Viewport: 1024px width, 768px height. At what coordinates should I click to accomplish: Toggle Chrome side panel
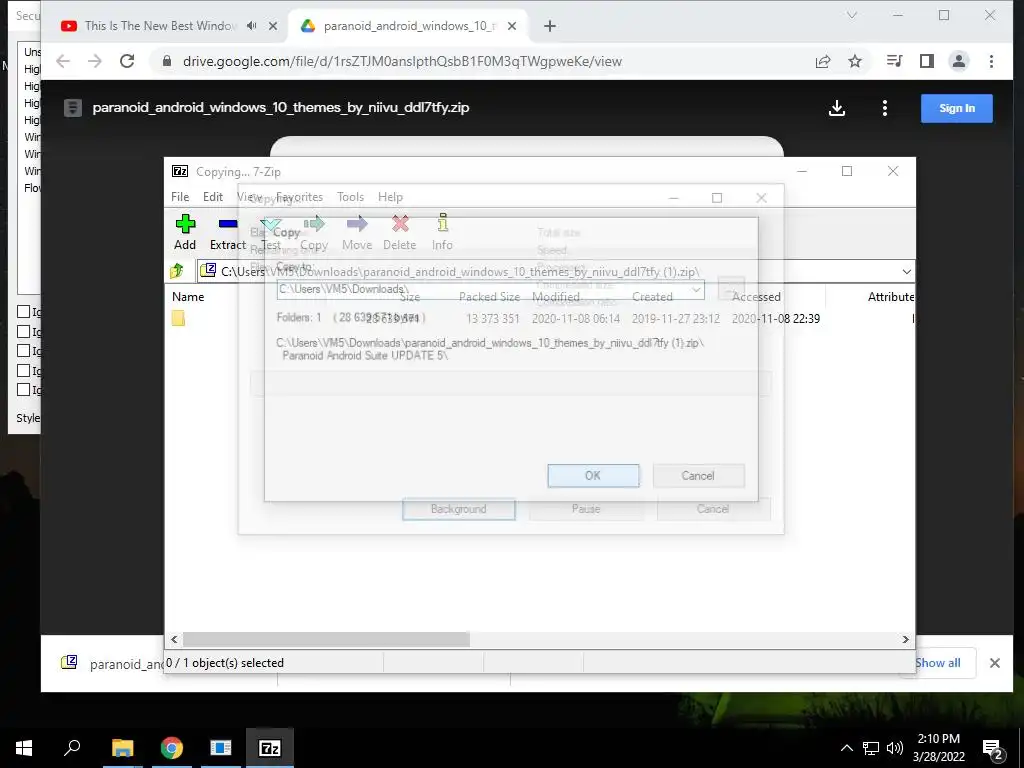click(927, 61)
